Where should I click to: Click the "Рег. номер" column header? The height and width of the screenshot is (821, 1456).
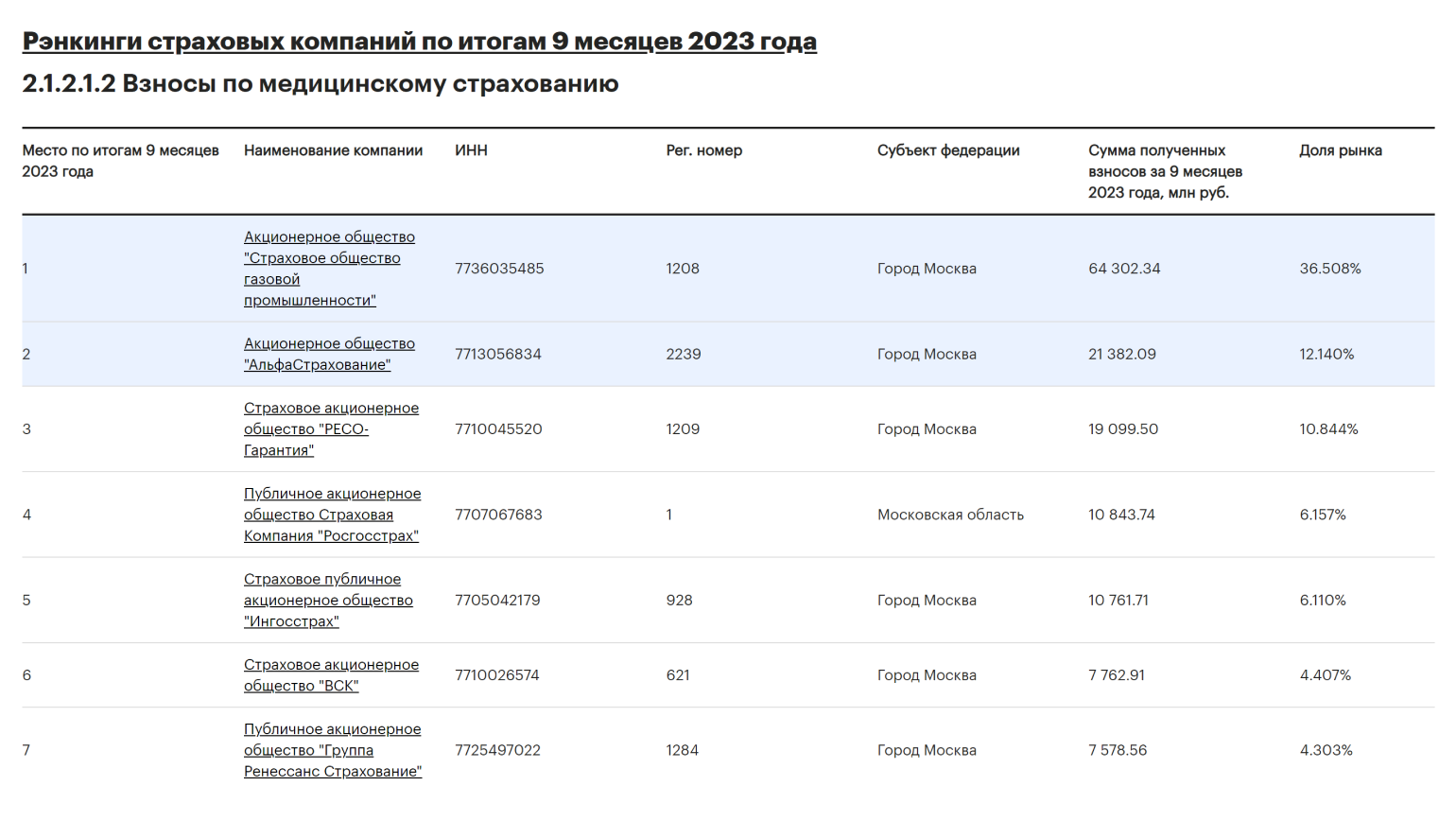click(x=704, y=150)
